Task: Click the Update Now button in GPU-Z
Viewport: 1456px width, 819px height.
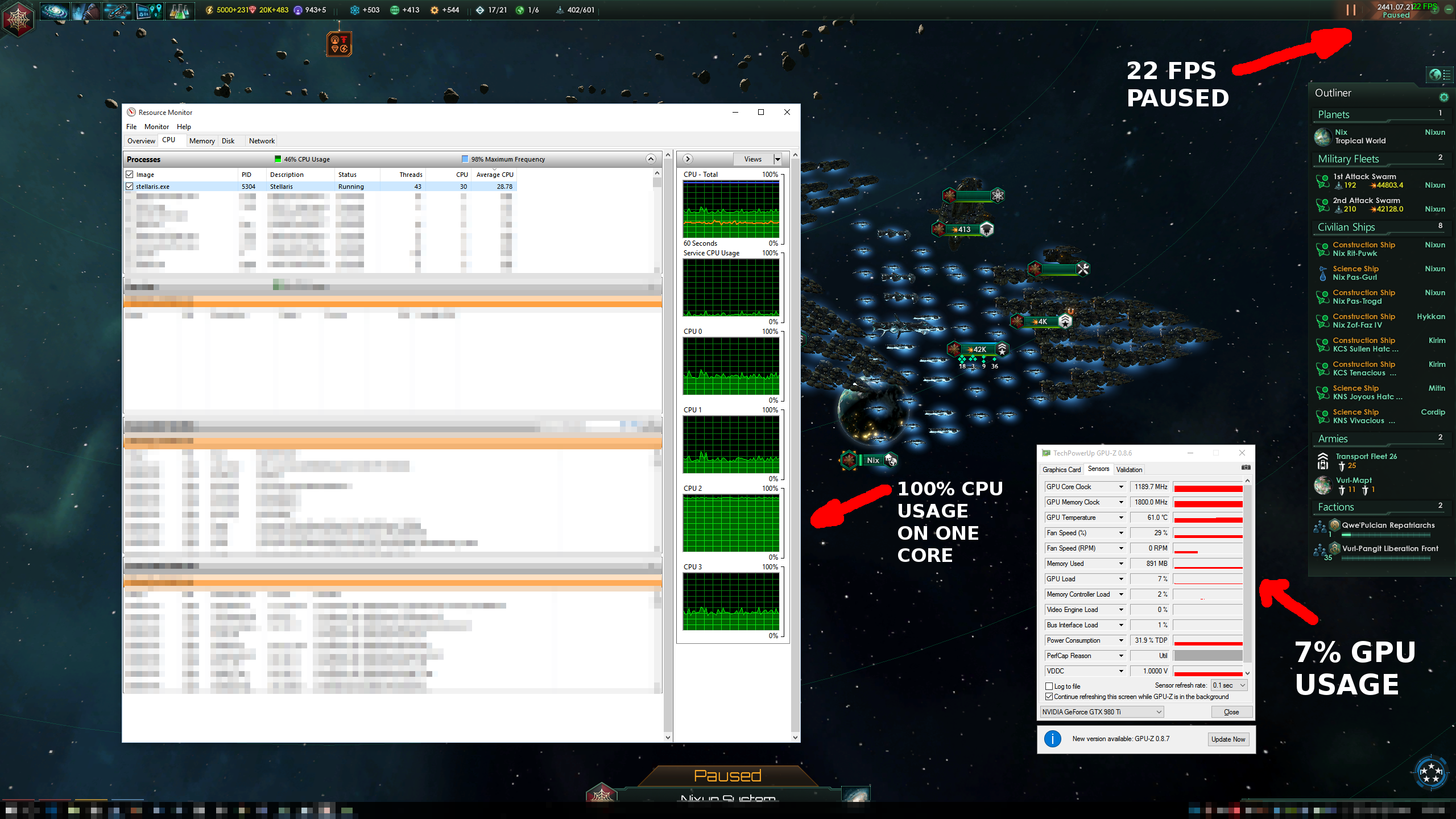Action: coord(1228,739)
